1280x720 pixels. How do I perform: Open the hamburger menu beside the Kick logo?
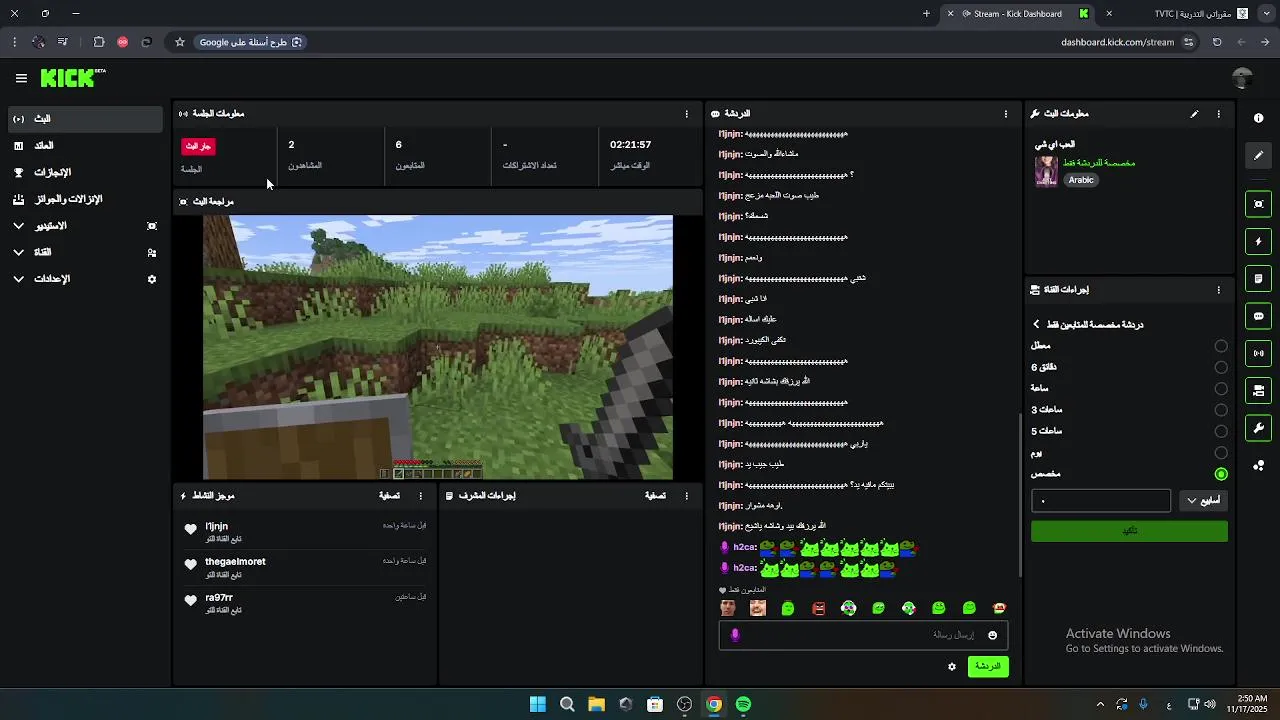[21, 78]
